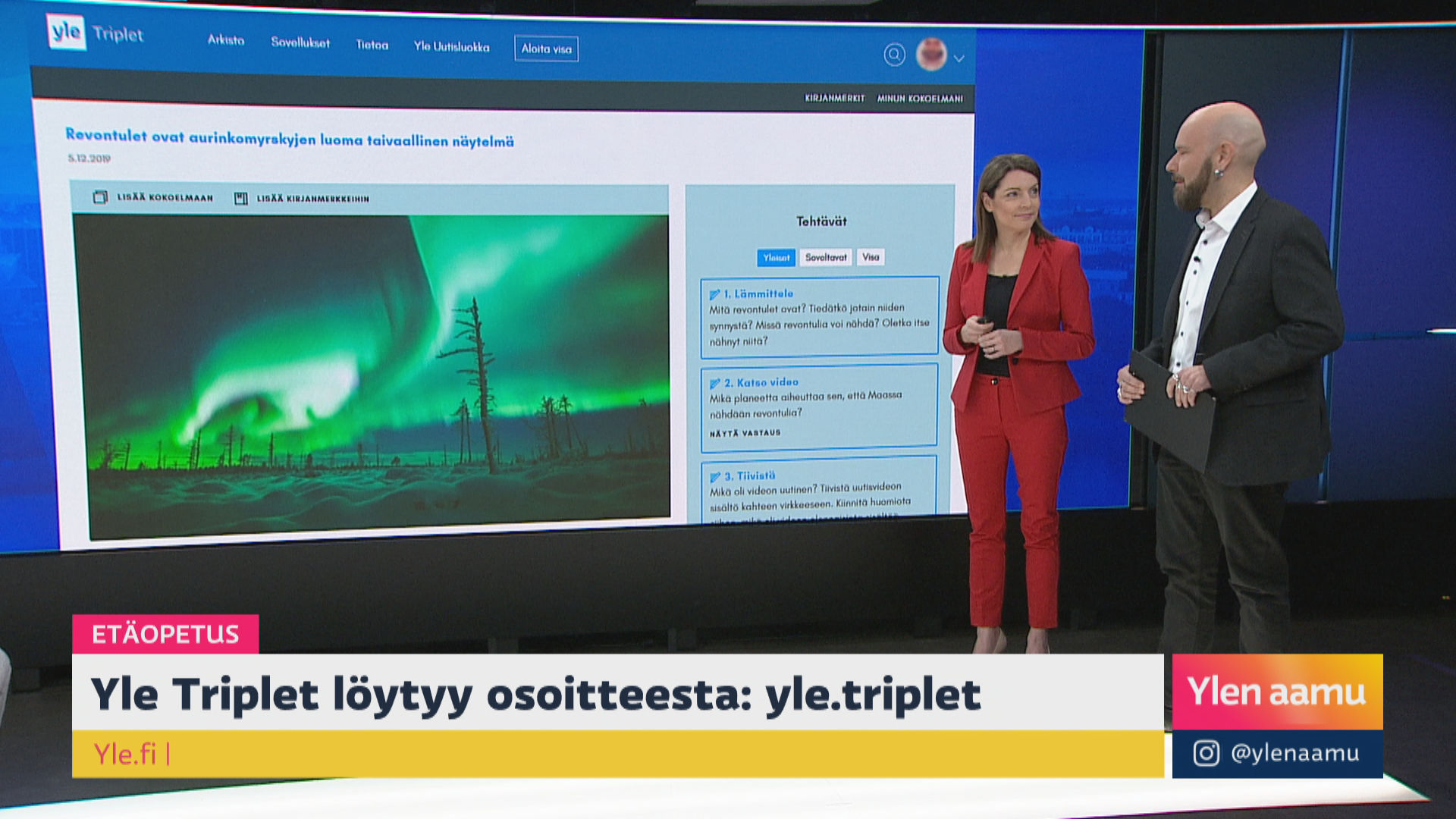Open the search magnifier icon
This screenshot has height=819, width=1456.
894,55
